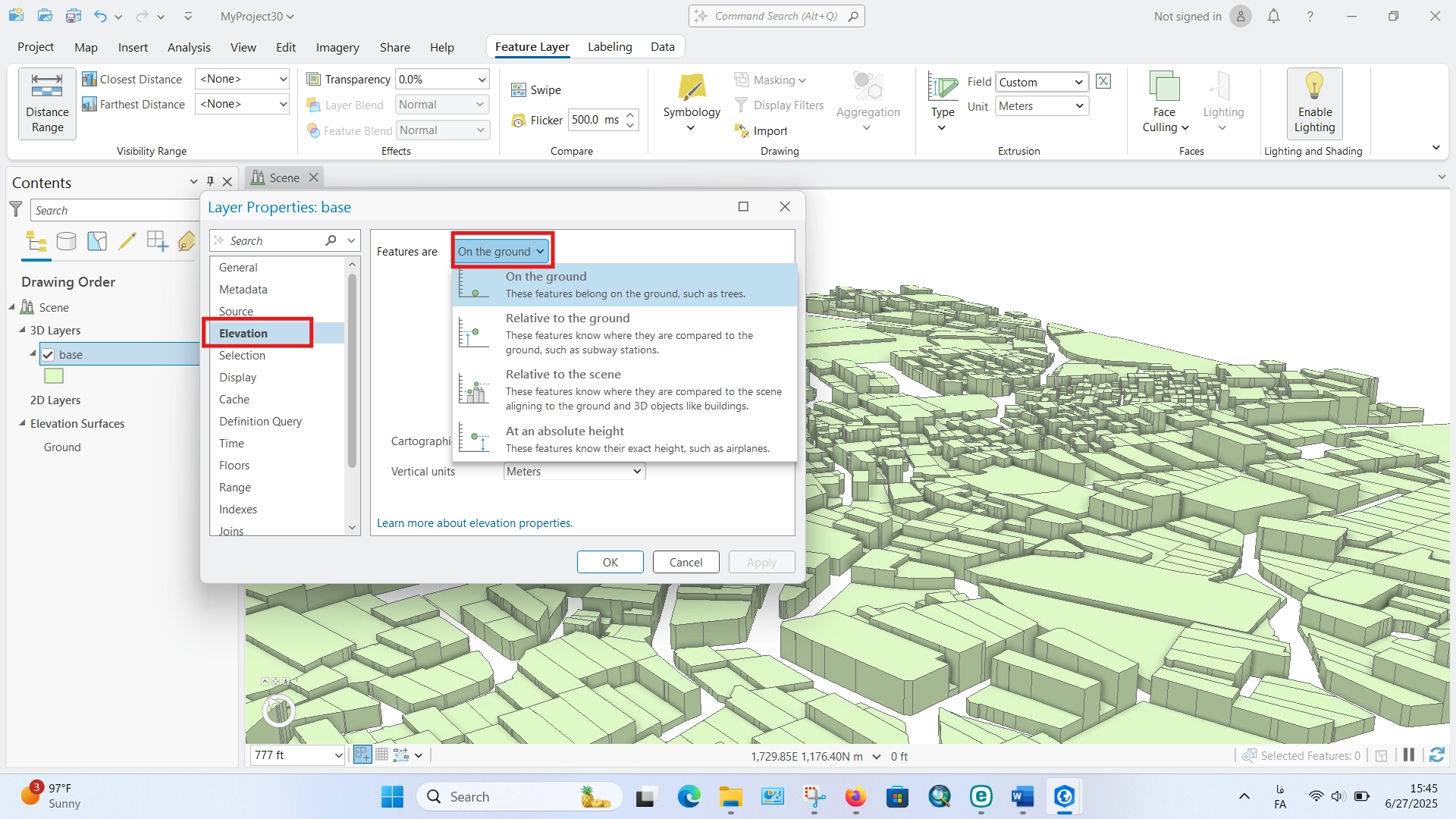Click the Contents filter funnel icon

coord(16,209)
